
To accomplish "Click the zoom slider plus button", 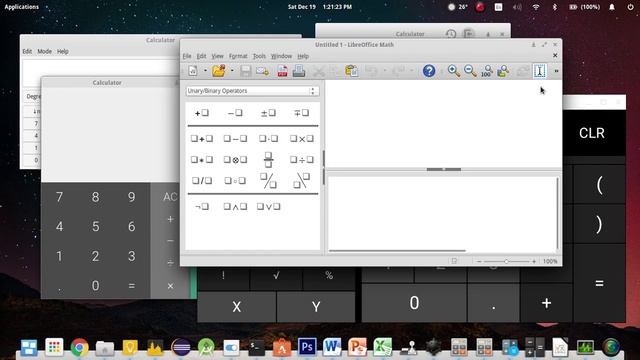I will tap(534, 261).
